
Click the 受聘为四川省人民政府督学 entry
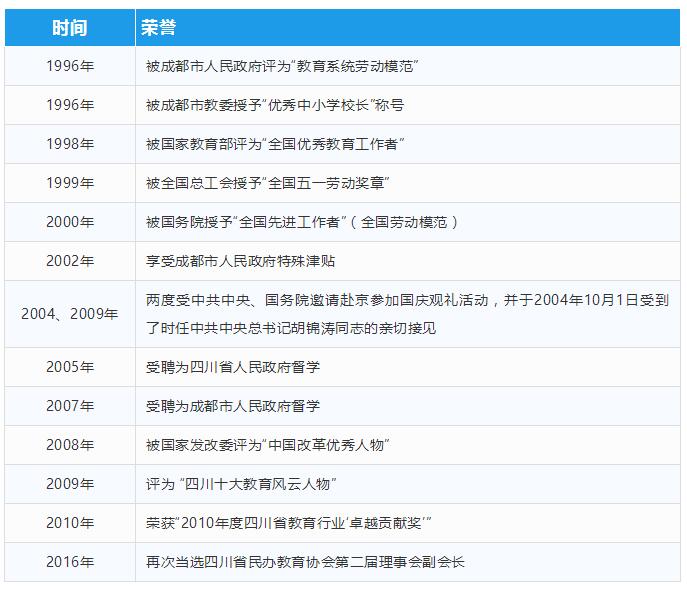pos(233,367)
